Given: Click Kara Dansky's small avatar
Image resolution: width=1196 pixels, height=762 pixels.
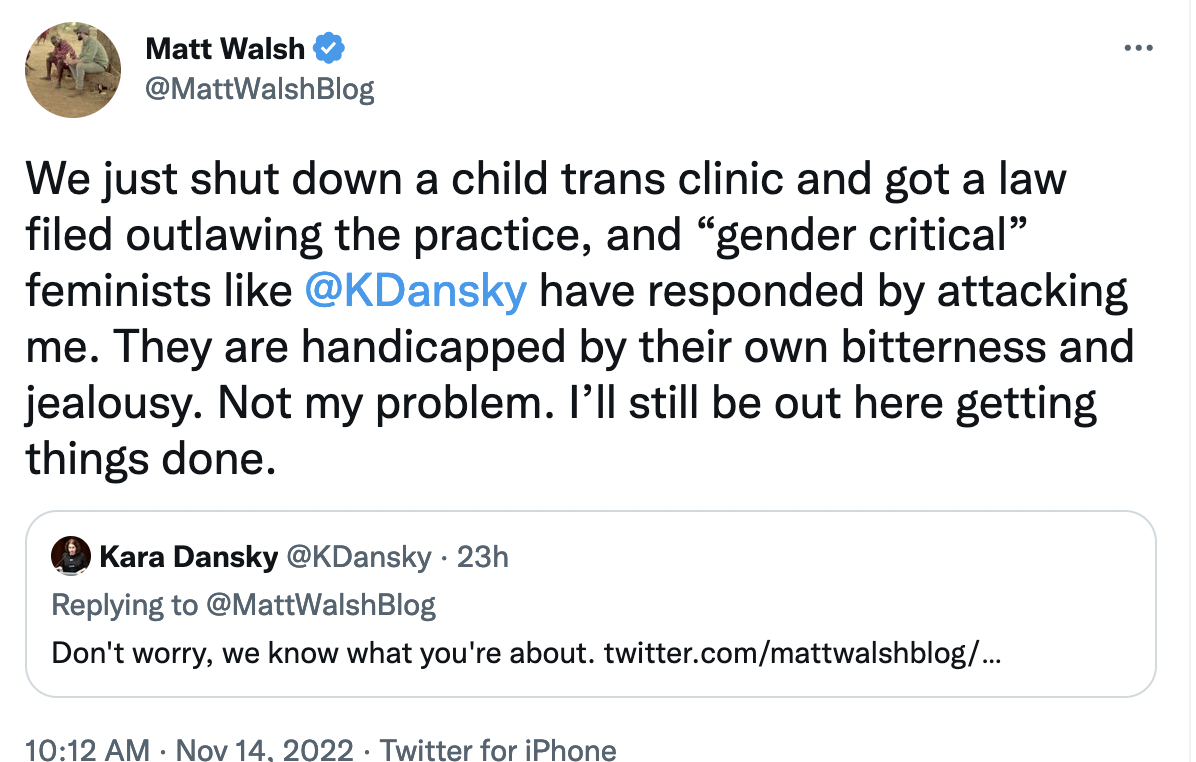Looking at the screenshot, I should 71,556.
